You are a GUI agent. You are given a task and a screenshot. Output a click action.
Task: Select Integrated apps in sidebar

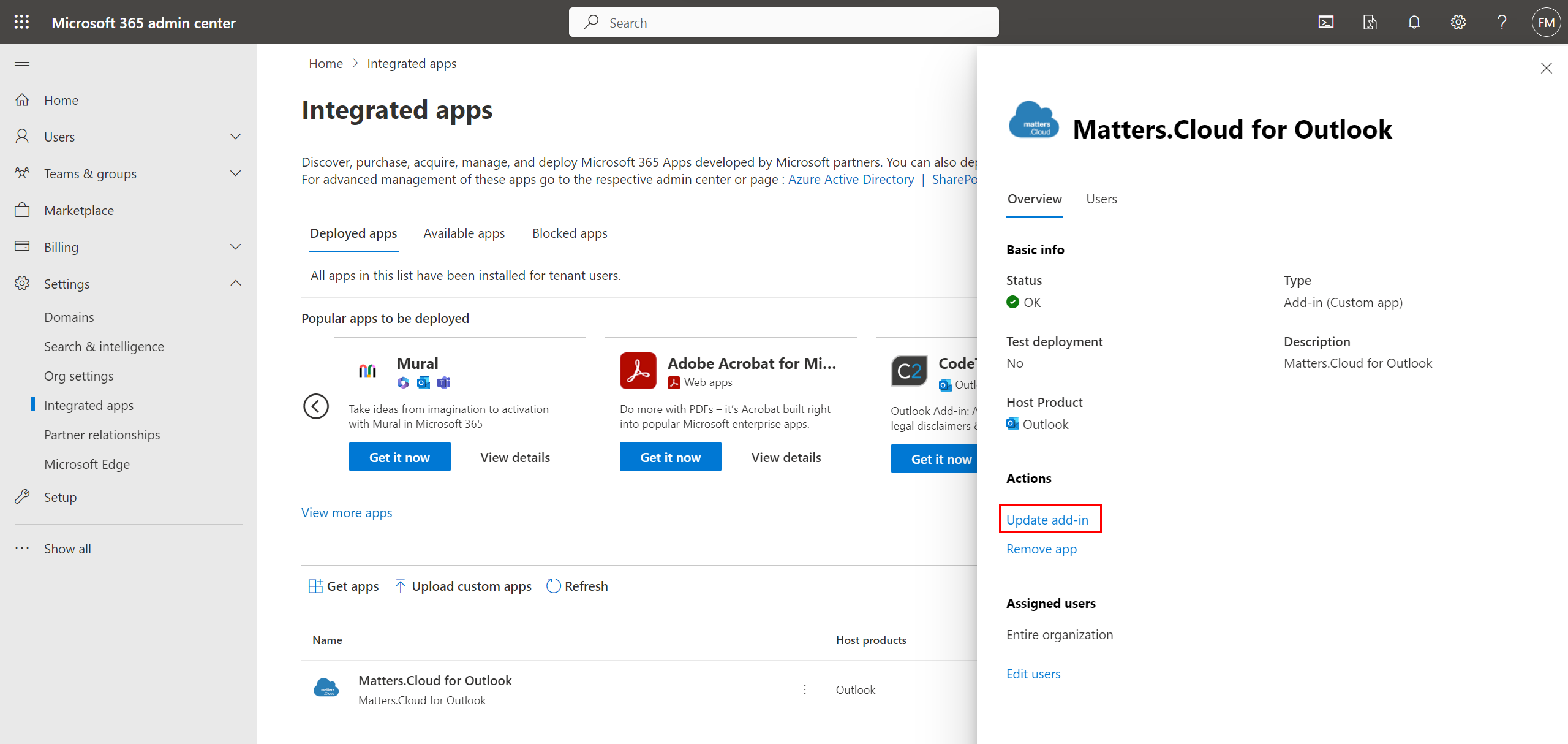coord(89,405)
